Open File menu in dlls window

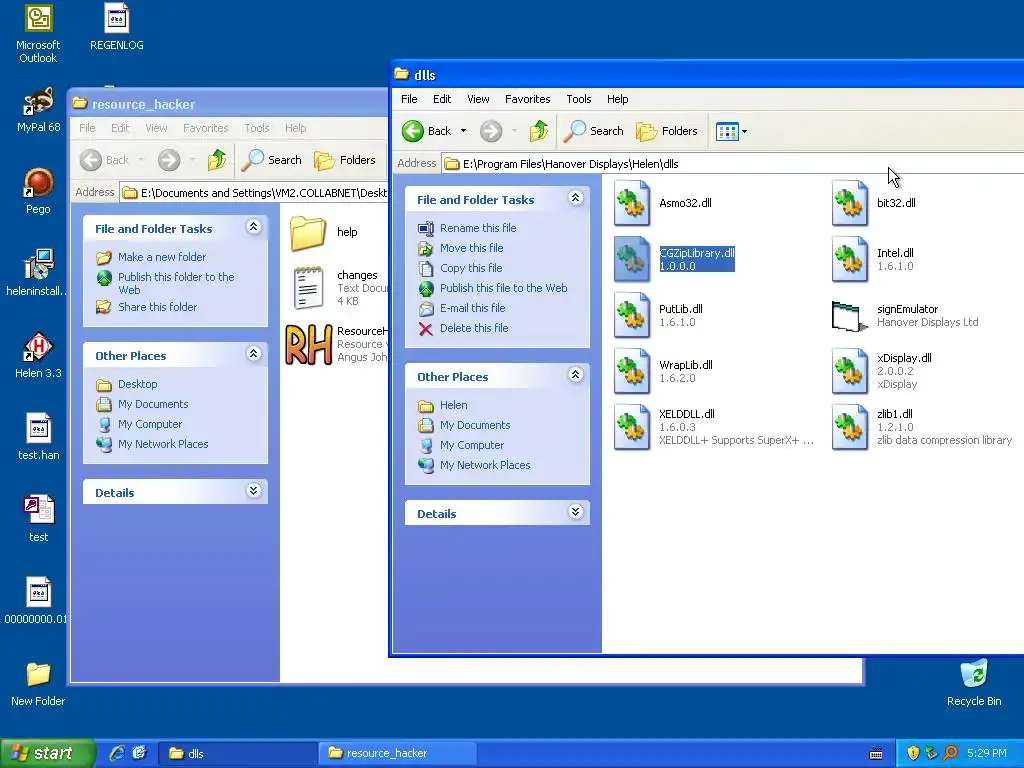(x=409, y=99)
